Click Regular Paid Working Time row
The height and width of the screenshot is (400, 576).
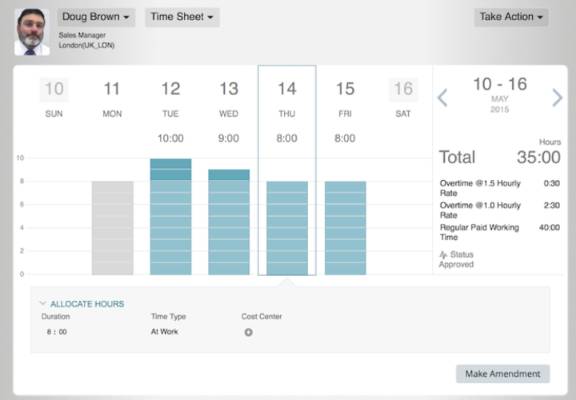tap(500, 232)
